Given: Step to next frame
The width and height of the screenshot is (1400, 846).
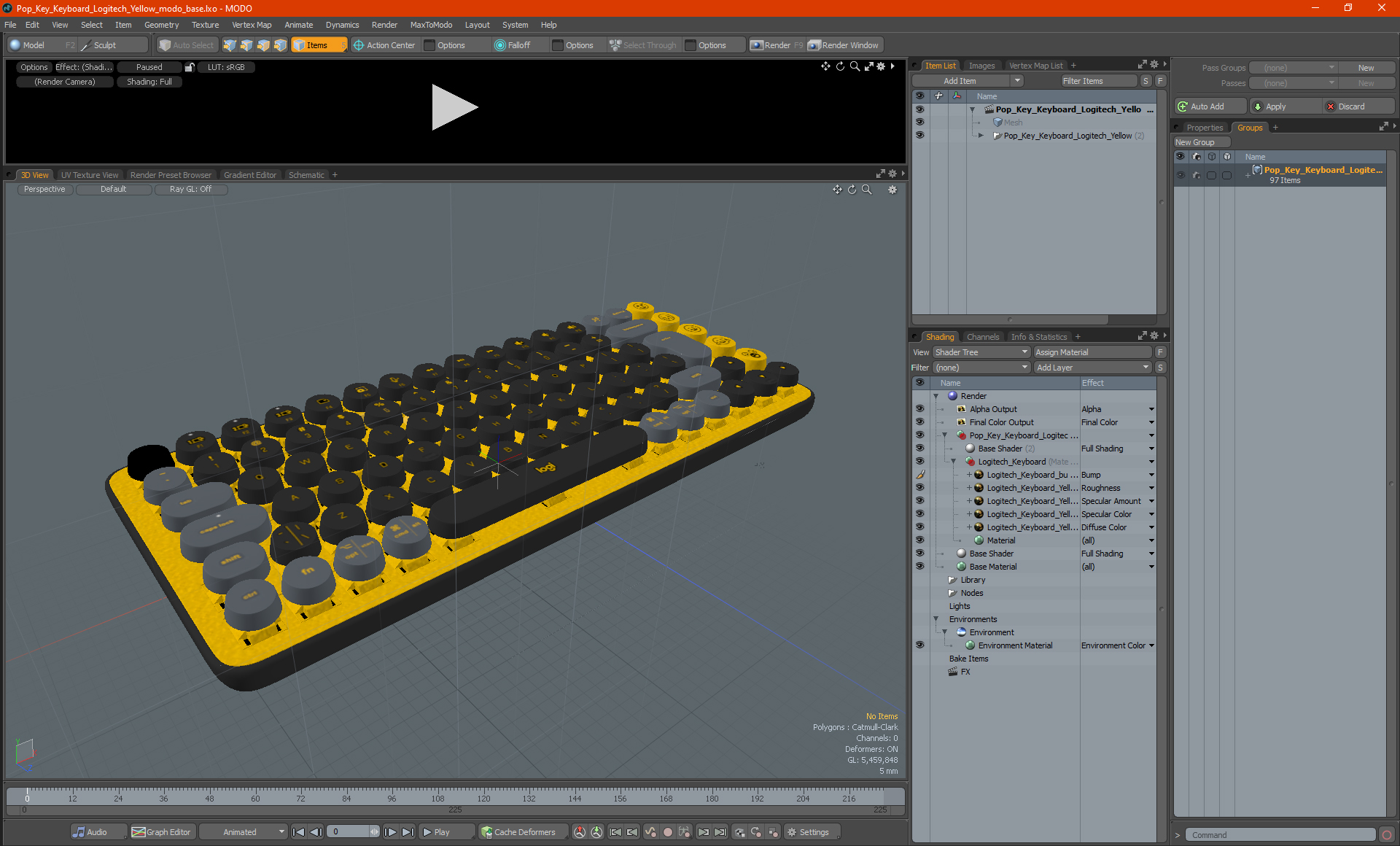Looking at the screenshot, I should coord(390,832).
